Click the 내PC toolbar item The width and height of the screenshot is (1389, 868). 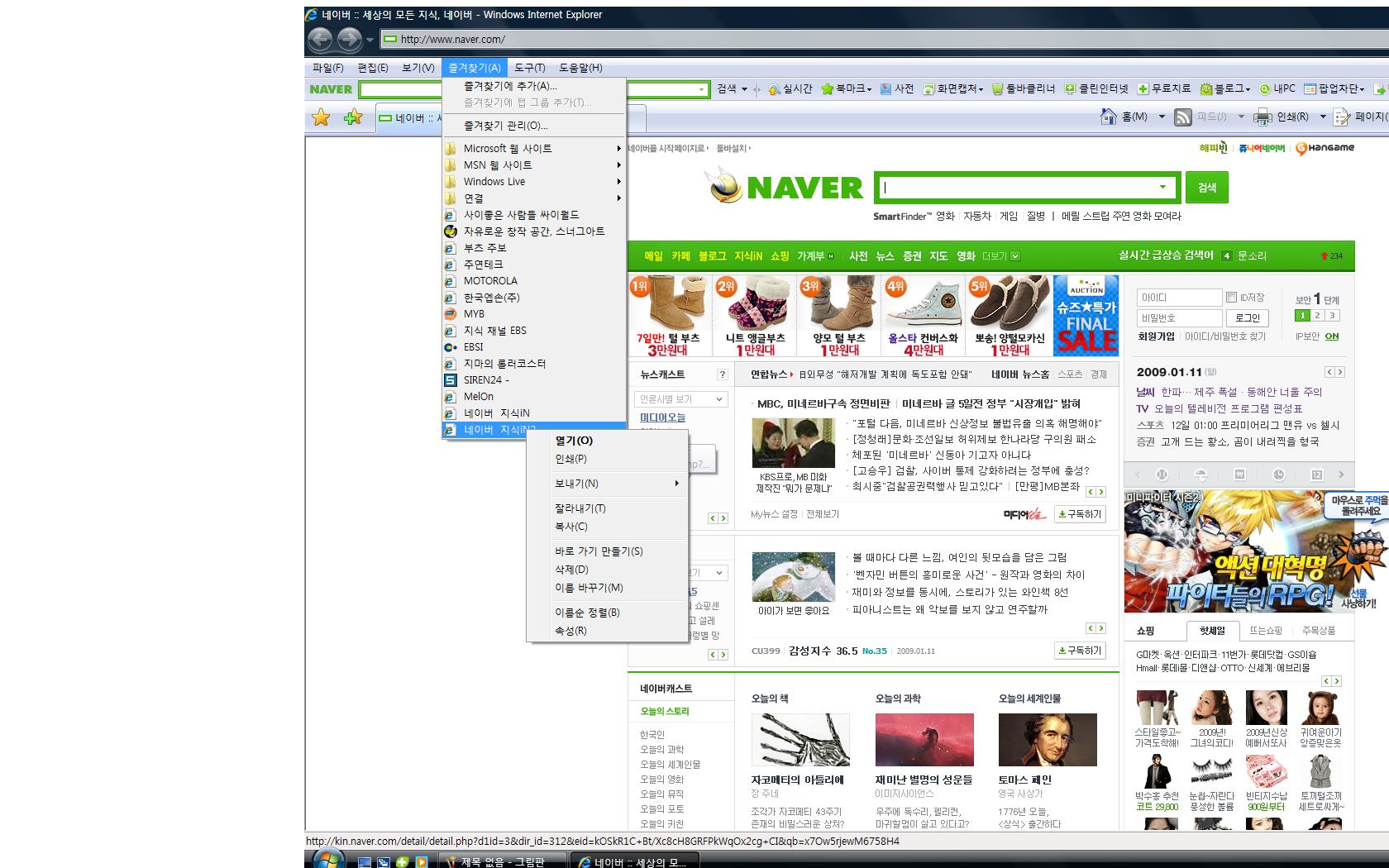pyautogui.click(x=1277, y=88)
